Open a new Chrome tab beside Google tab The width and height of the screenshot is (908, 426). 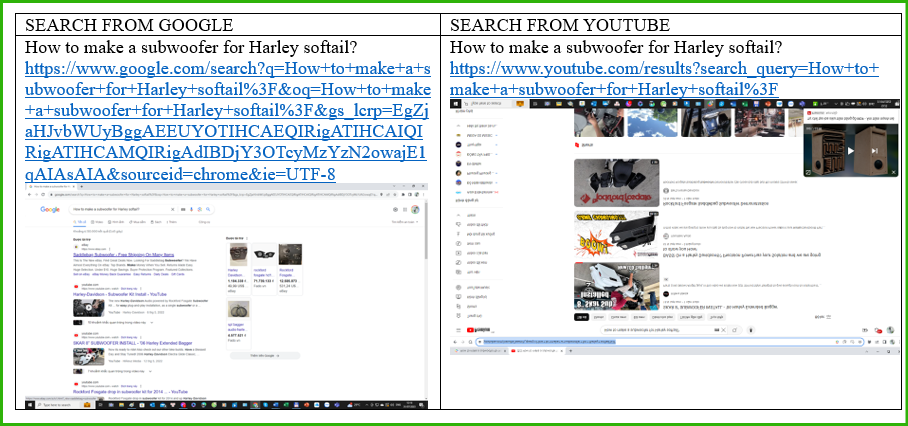(81, 187)
